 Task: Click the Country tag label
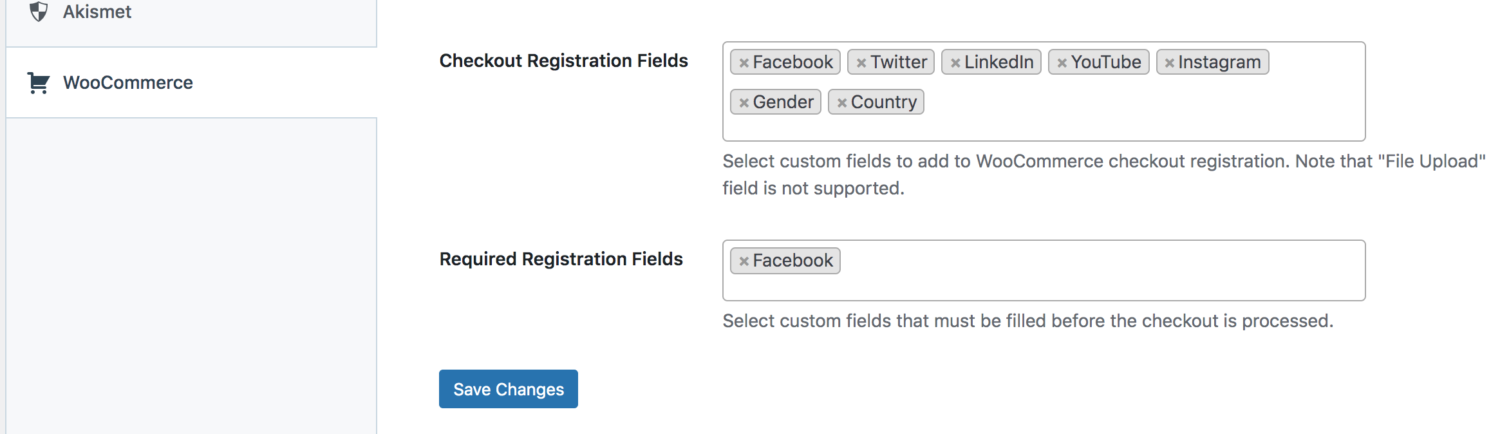(x=883, y=102)
